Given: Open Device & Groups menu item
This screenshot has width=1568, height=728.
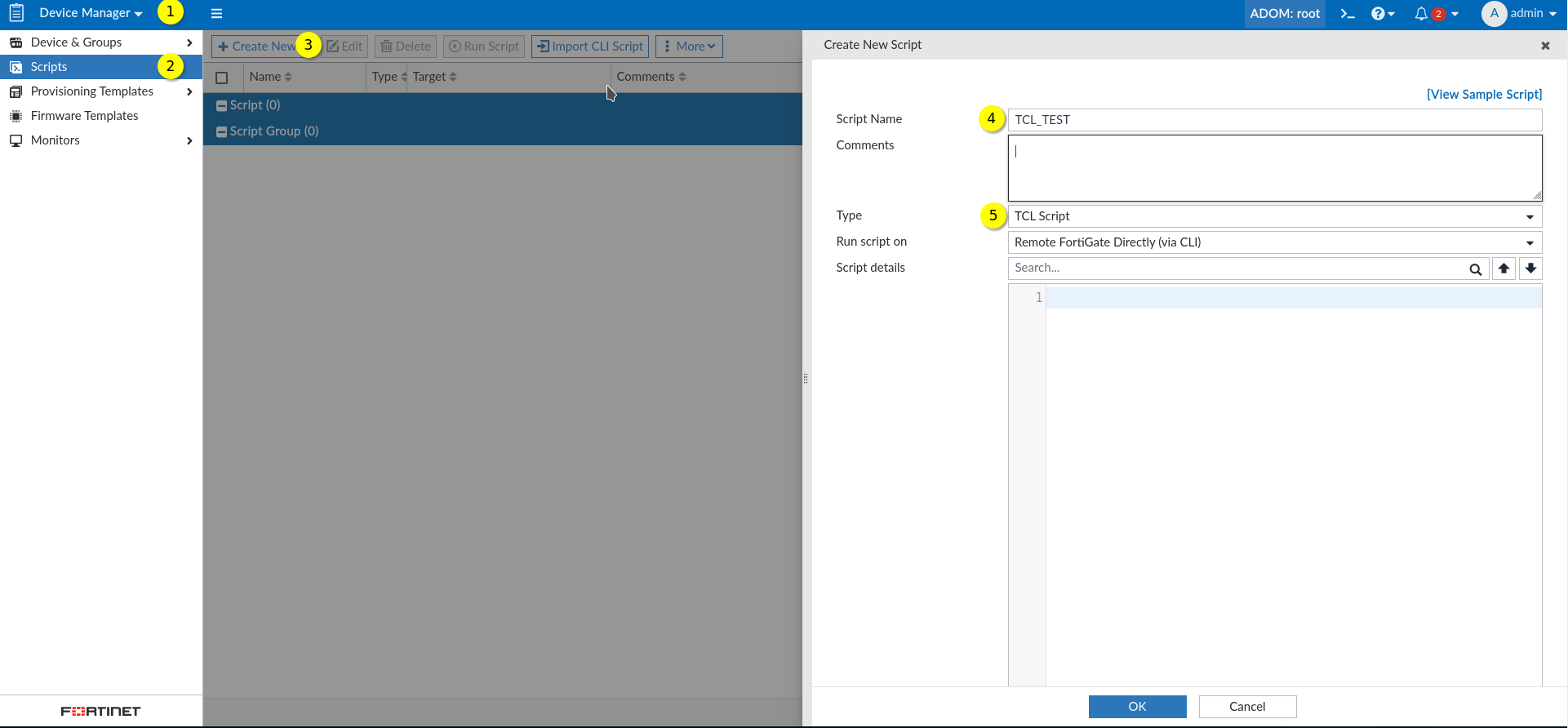Looking at the screenshot, I should [101, 42].
